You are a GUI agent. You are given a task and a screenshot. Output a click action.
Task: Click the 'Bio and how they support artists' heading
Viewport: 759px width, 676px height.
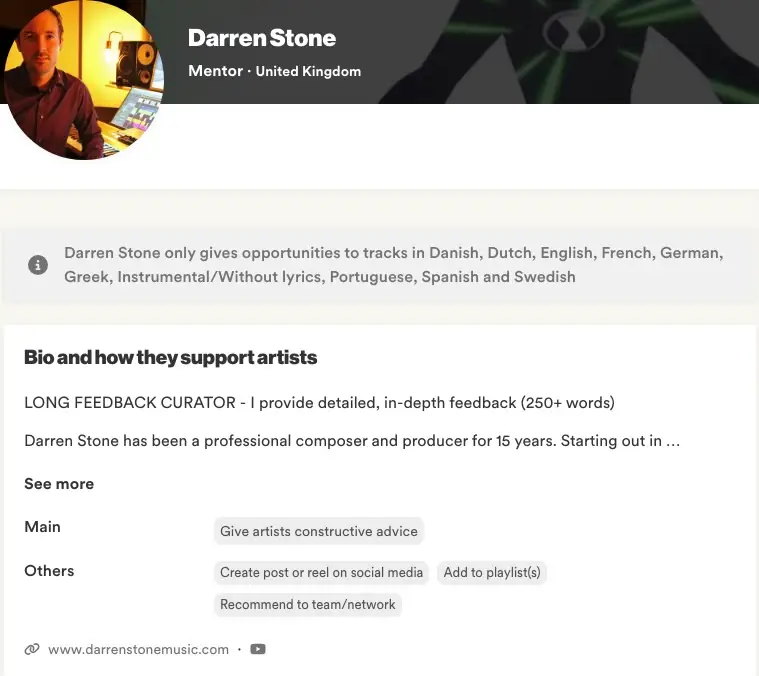click(170, 357)
